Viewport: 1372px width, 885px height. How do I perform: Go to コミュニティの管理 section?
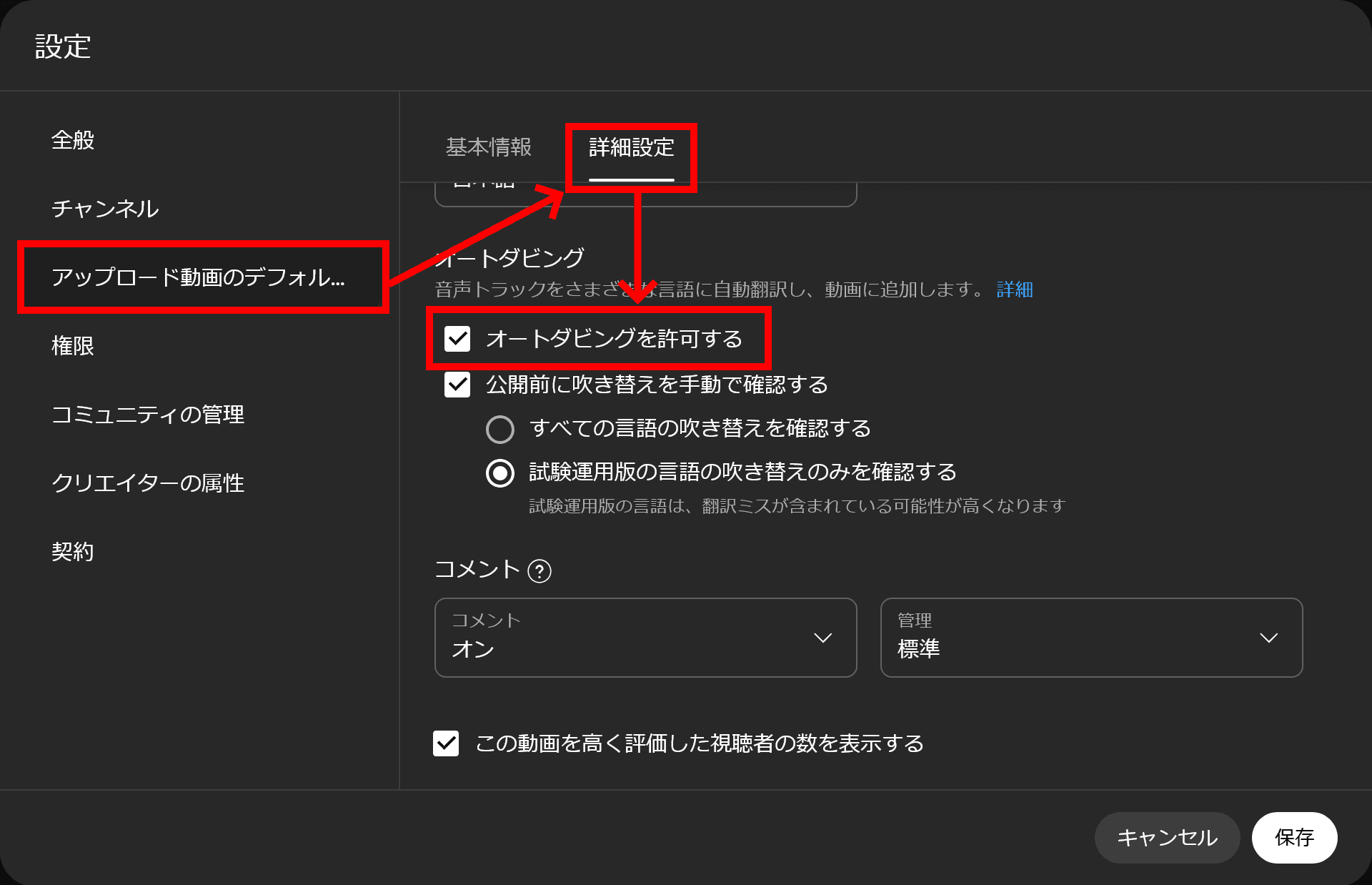click(148, 415)
